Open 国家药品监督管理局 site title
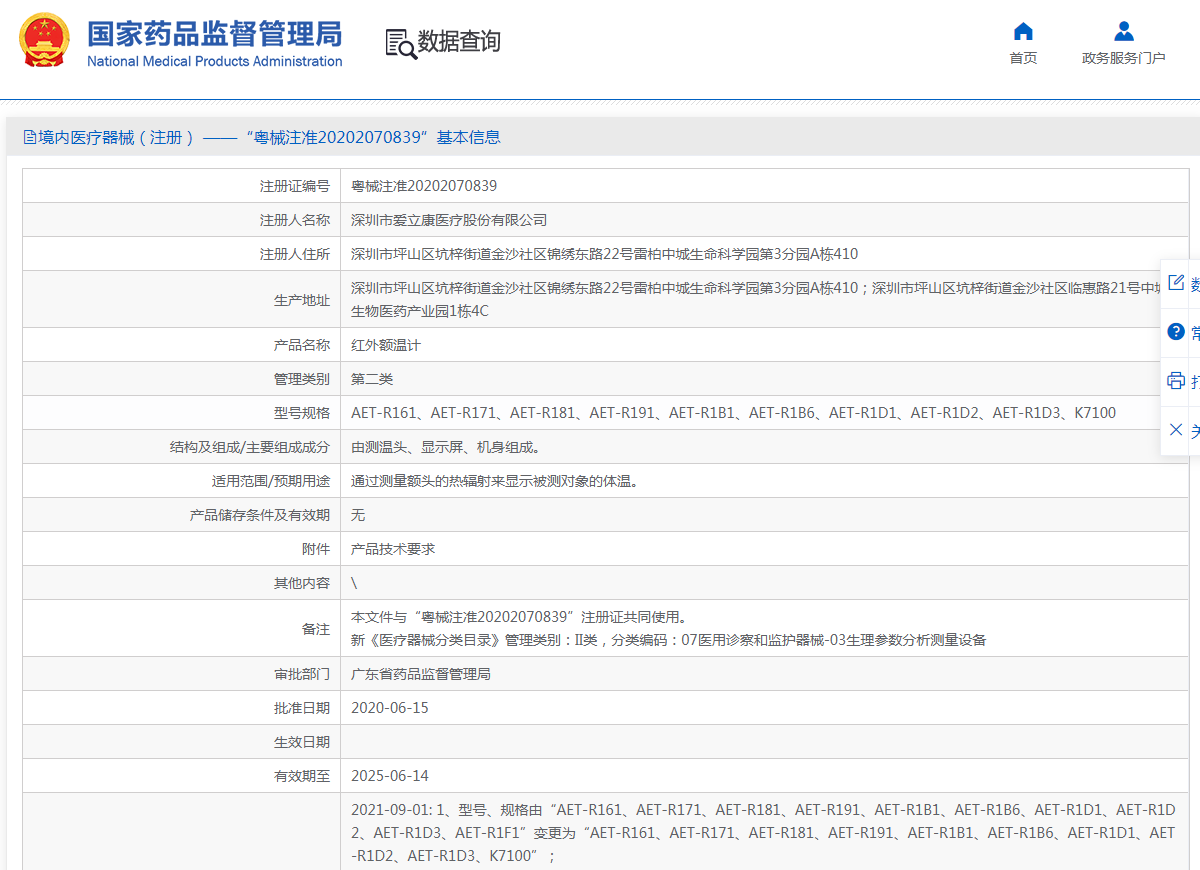 [x=214, y=33]
